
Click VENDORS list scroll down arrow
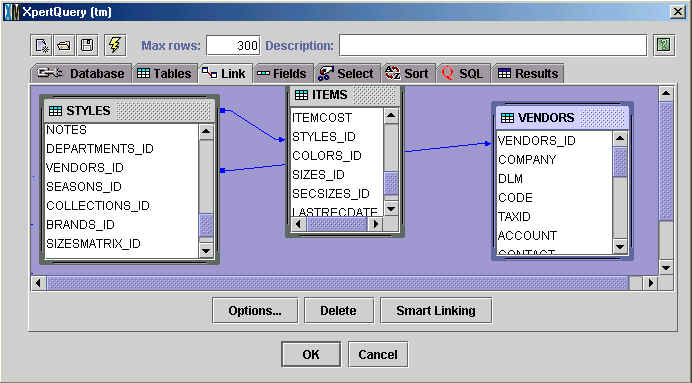tap(620, 247)
